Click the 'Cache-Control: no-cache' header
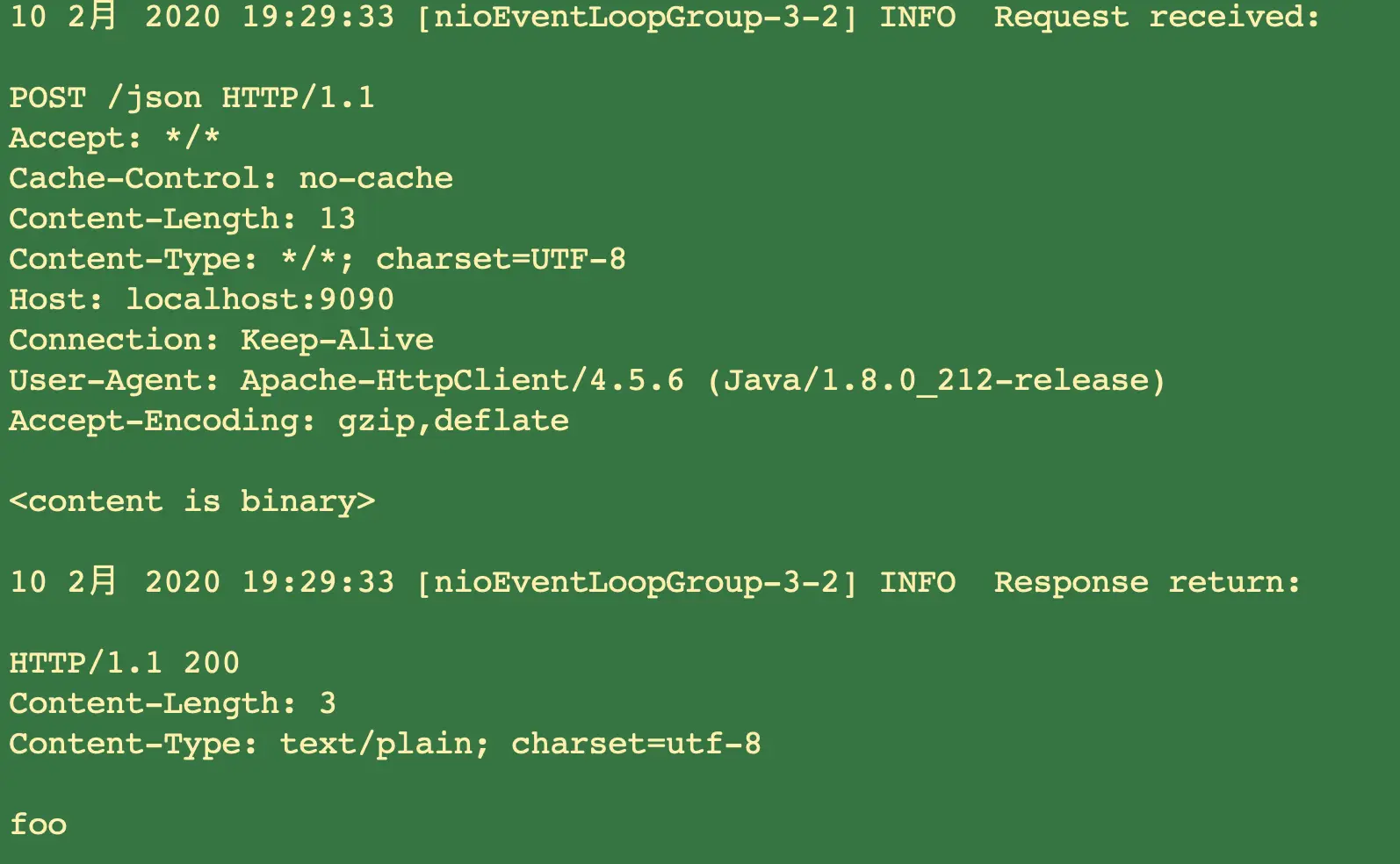 pyautogui.click(x=231, y=178)
